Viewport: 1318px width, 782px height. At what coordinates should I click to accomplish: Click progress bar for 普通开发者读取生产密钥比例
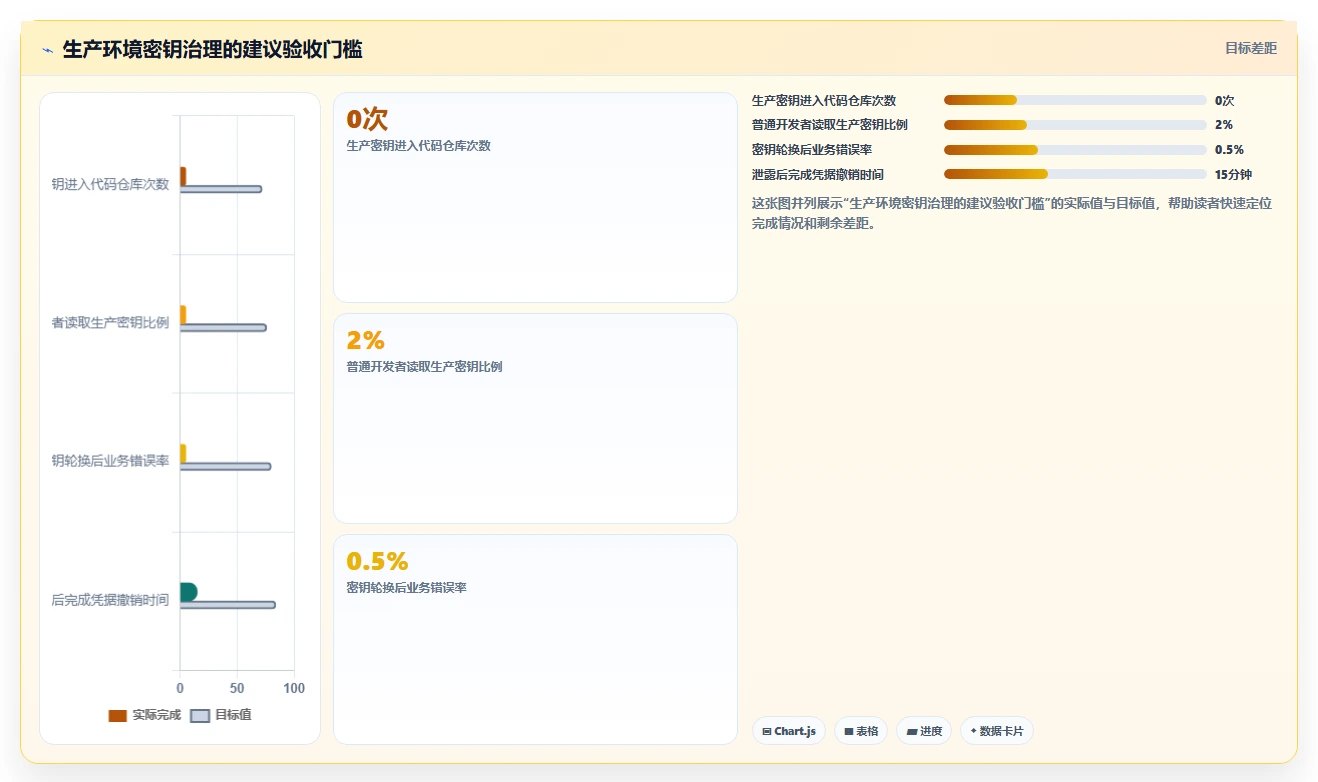(1075, 125)
